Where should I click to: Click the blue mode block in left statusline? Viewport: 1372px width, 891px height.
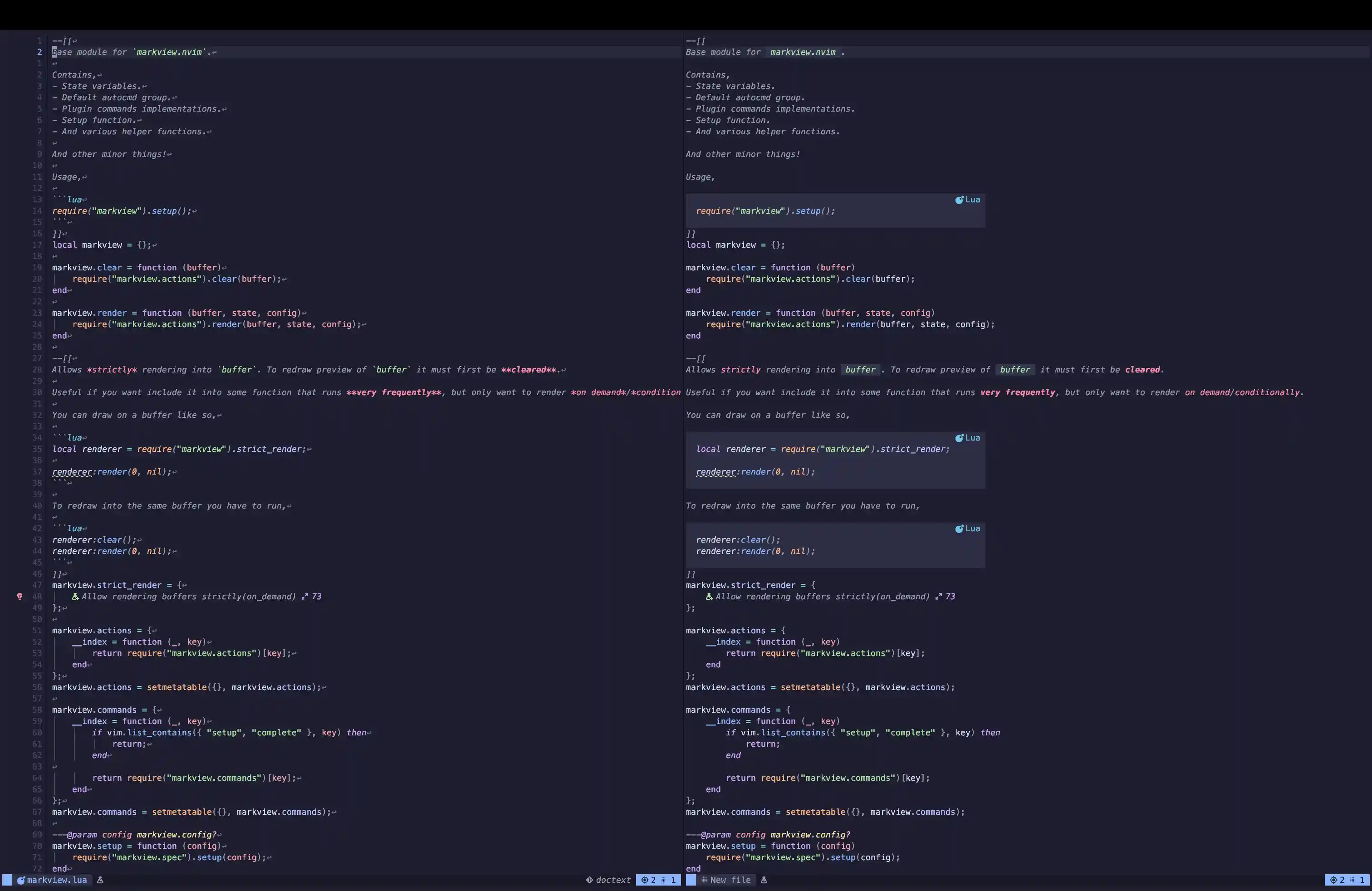tap(7, 880)
